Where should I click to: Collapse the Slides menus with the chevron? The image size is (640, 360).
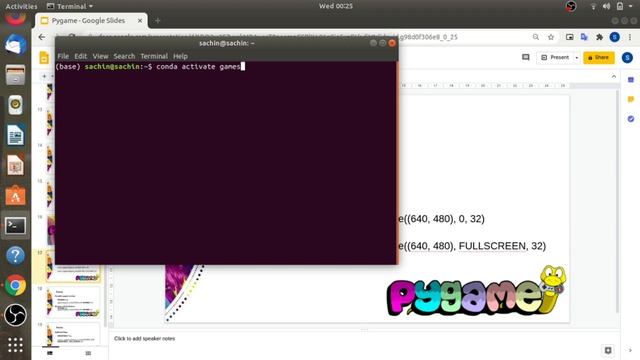click(613, 76)
